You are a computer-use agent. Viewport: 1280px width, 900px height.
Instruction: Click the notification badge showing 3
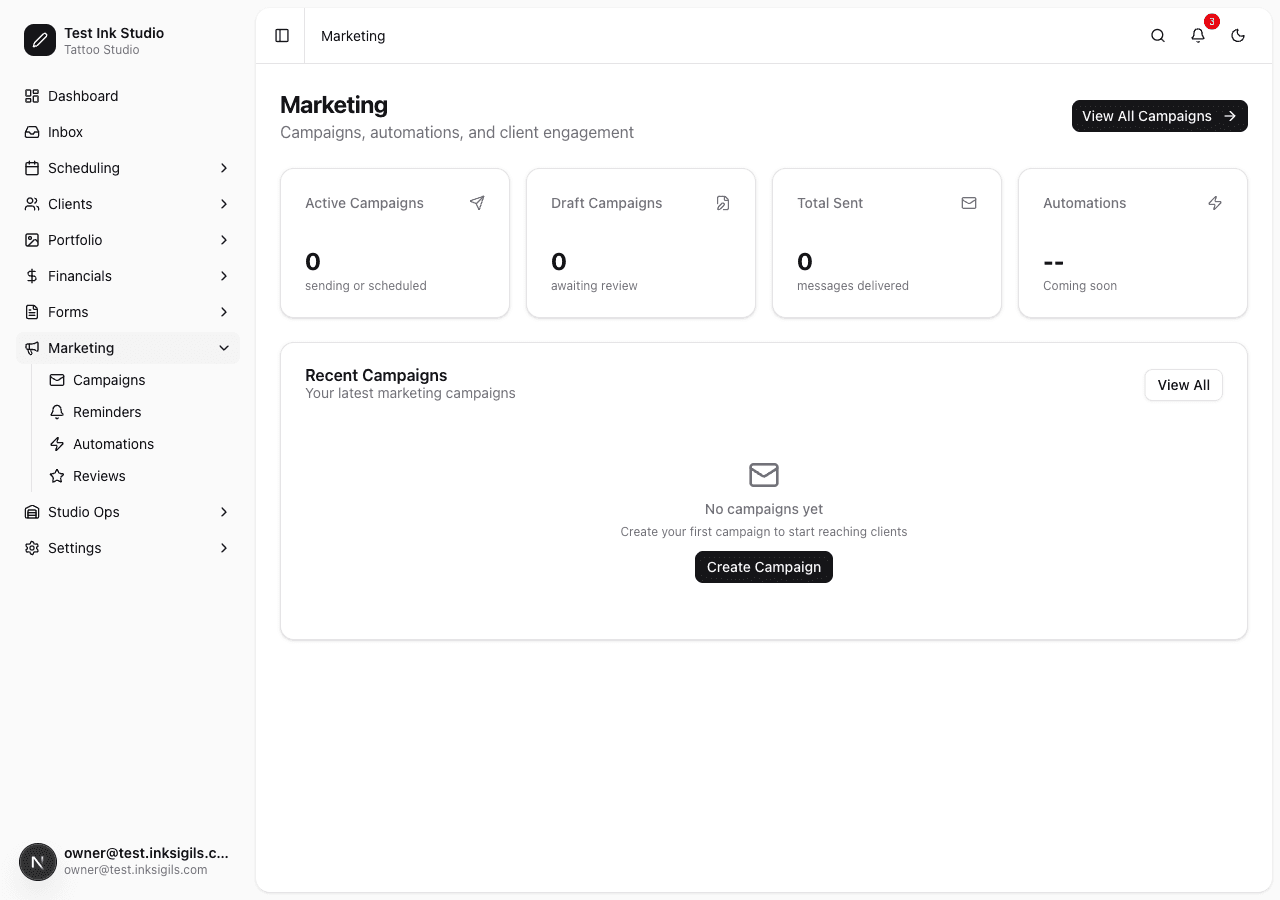[1212, 21]
